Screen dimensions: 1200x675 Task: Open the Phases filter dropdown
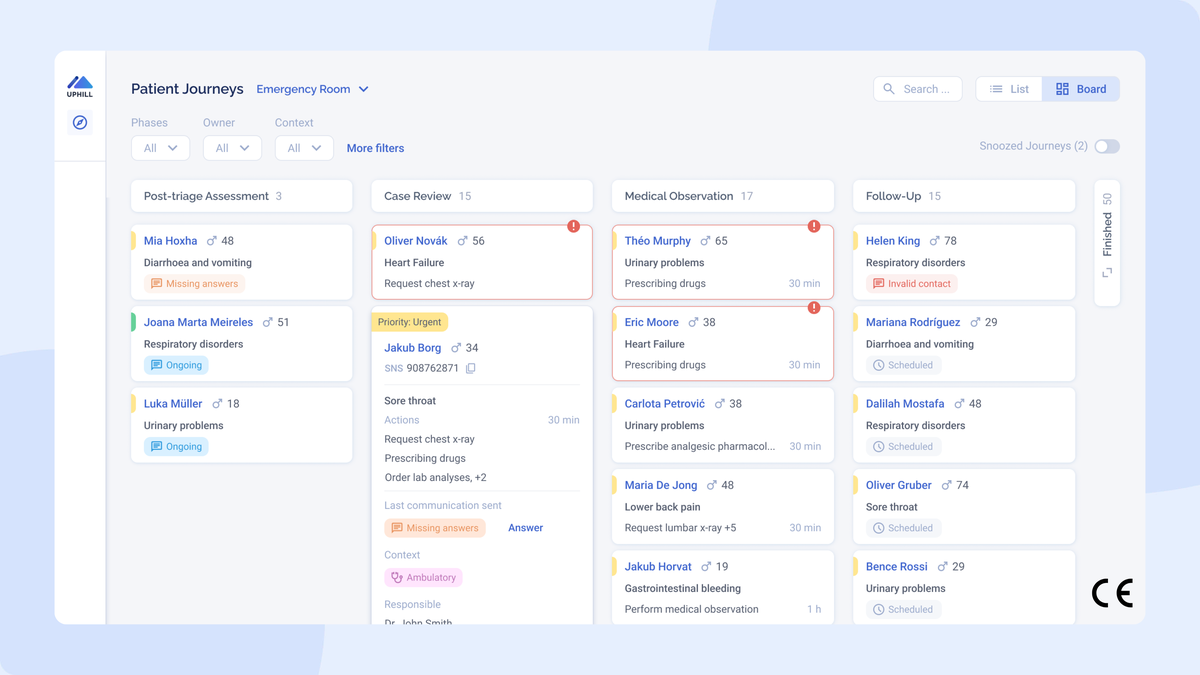click(160, 148)
